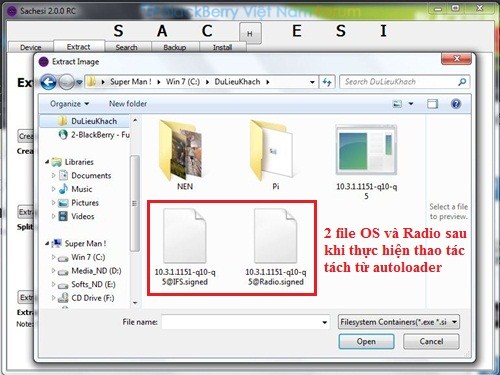Open the Filesystem Containers file type dropdown
The image size is (500, 375).
click(x=399, y=322)
